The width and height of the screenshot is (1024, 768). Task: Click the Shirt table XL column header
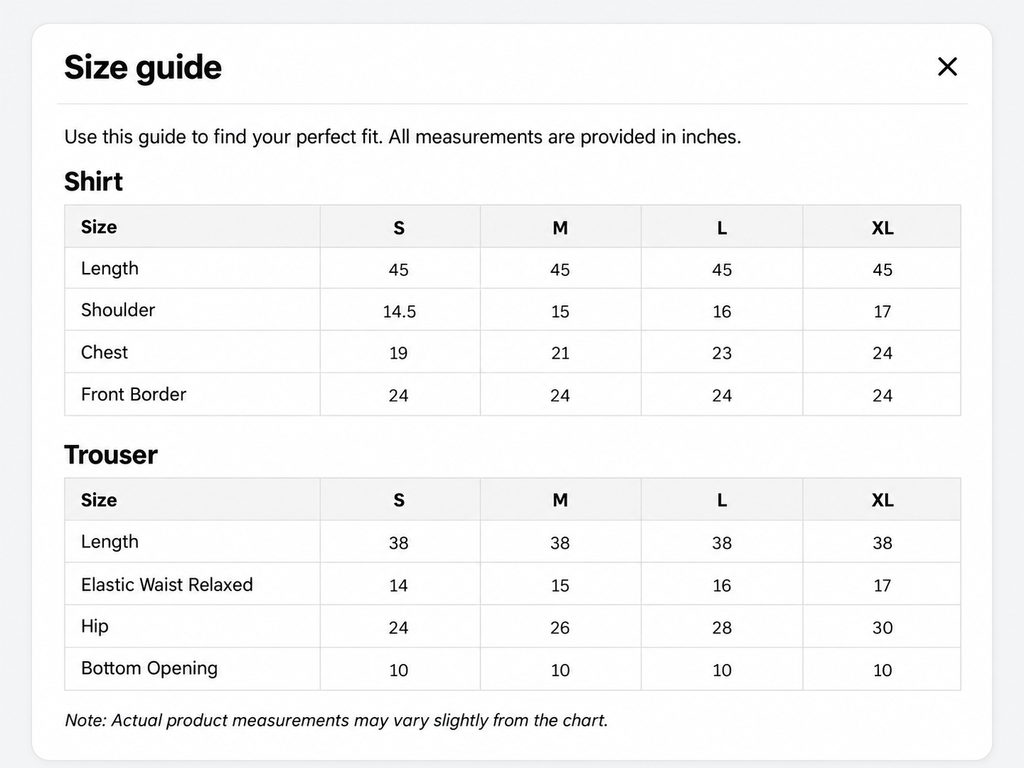click(x=882, y=228)
